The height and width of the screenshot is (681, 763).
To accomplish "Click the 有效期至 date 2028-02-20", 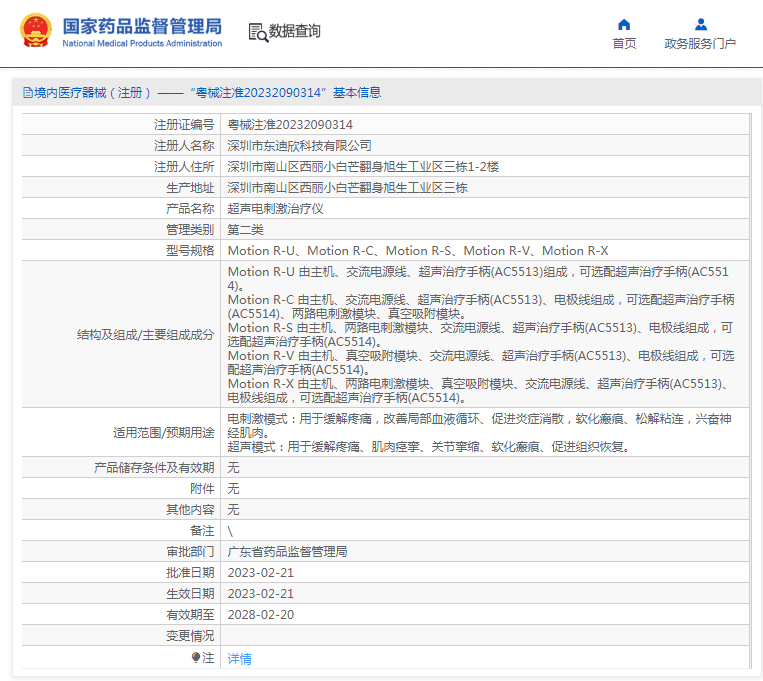I will pos(260,615).
